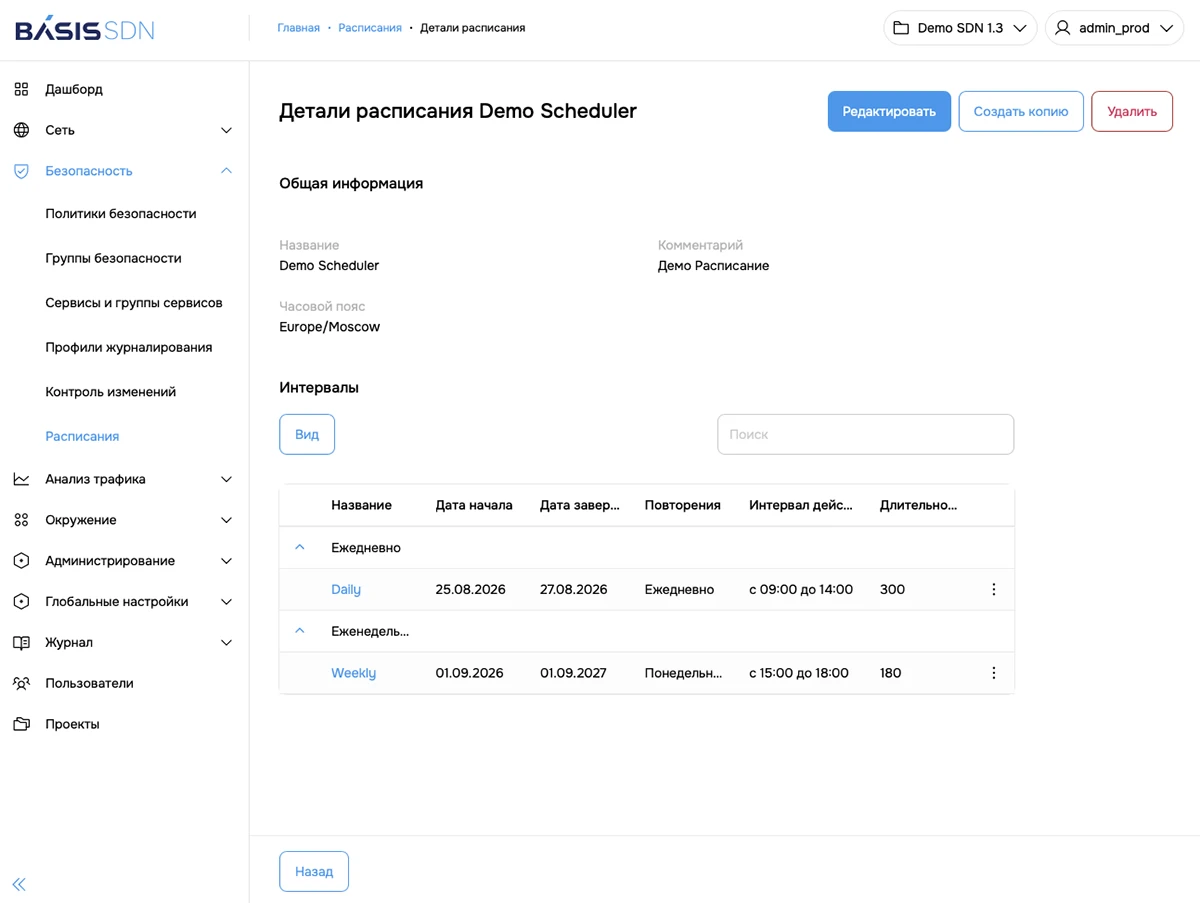Viewport: 1200px width, 903px height.
Task: Open Группы безопасности menu item
Action: coord(113,258)
